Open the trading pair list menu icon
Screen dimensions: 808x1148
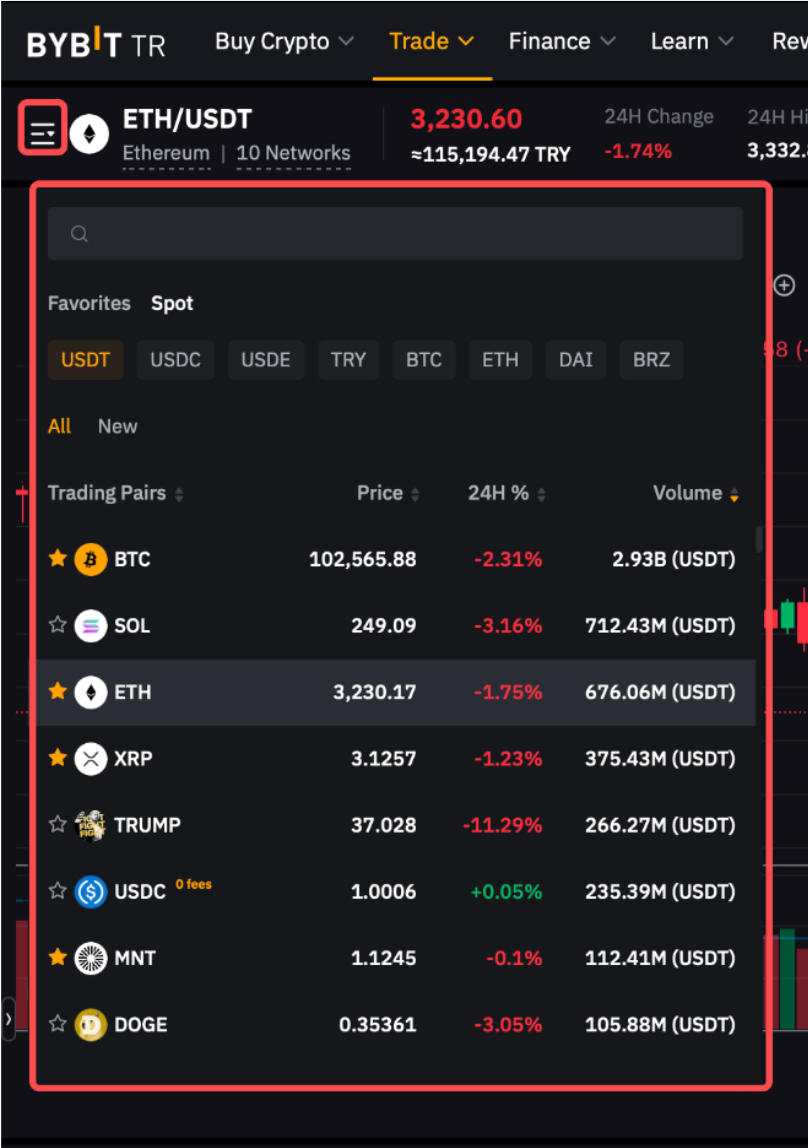(42, 130)
